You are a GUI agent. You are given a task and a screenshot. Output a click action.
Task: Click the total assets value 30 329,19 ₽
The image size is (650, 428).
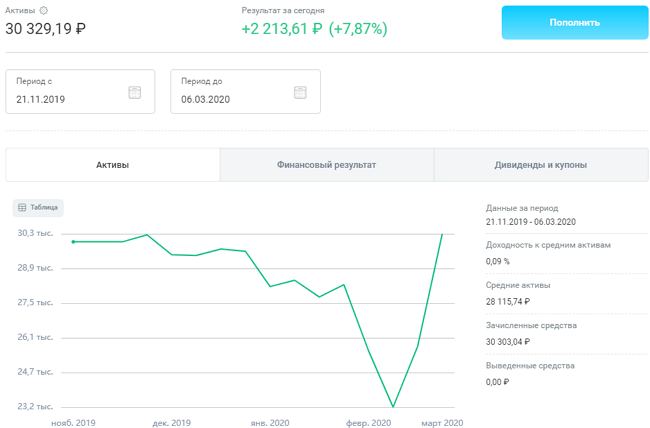pyautogui.click(x=46, y=28)
